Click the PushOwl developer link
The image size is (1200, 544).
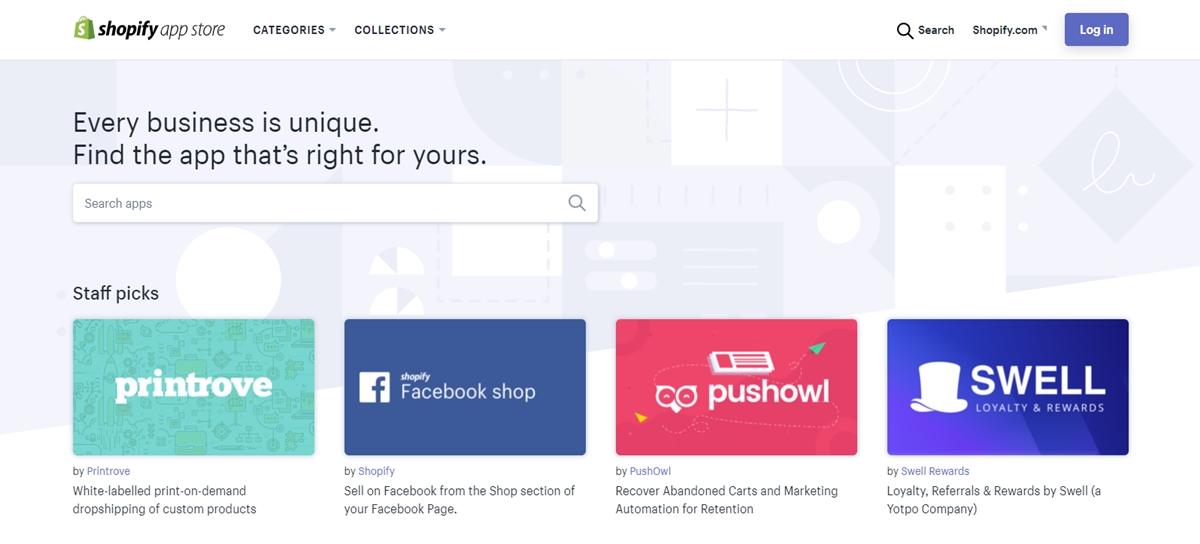tap(649, 471)
